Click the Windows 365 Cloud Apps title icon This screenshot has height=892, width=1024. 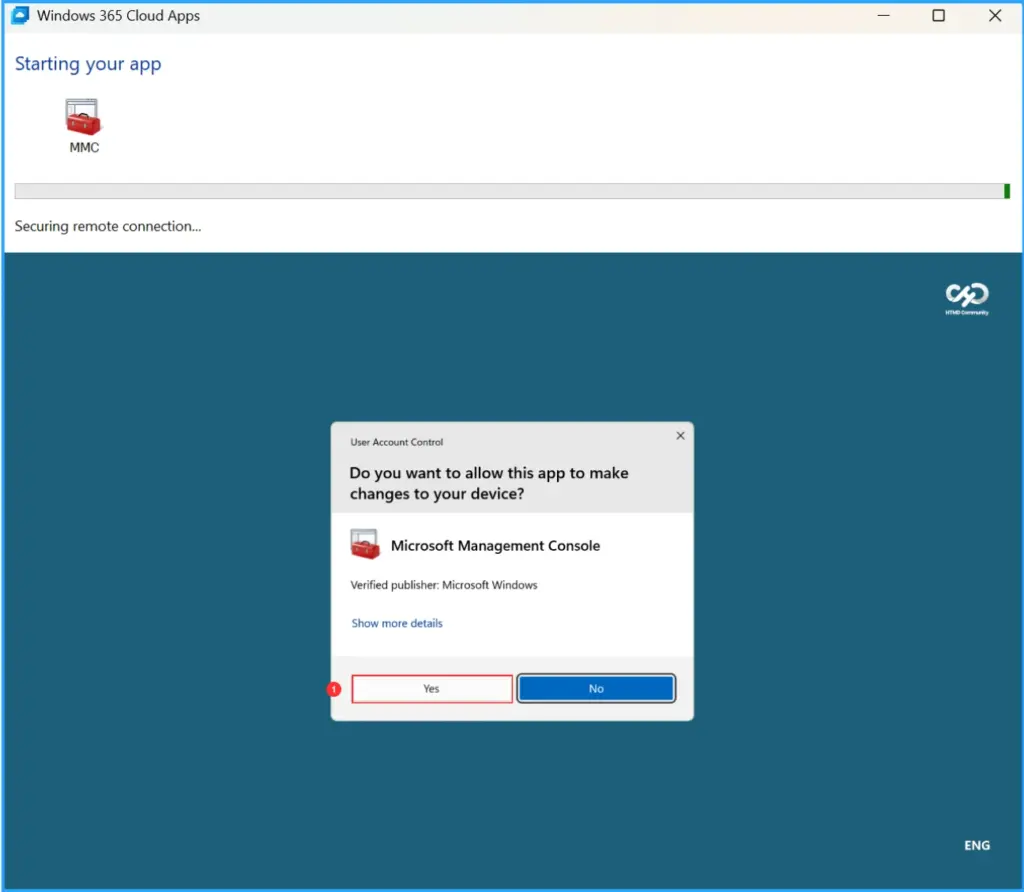20,16
